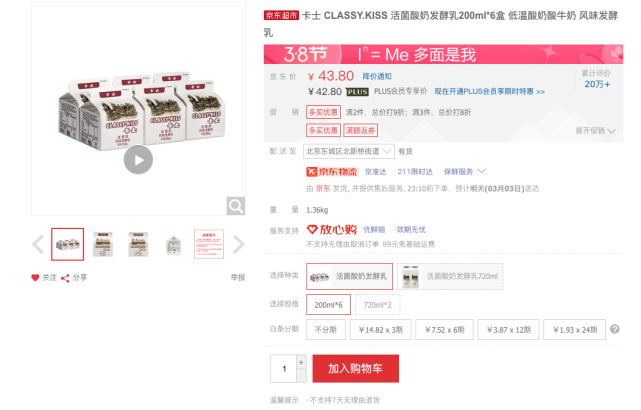
Task: Select the 200ml*6 specification option
Action: 328,305
